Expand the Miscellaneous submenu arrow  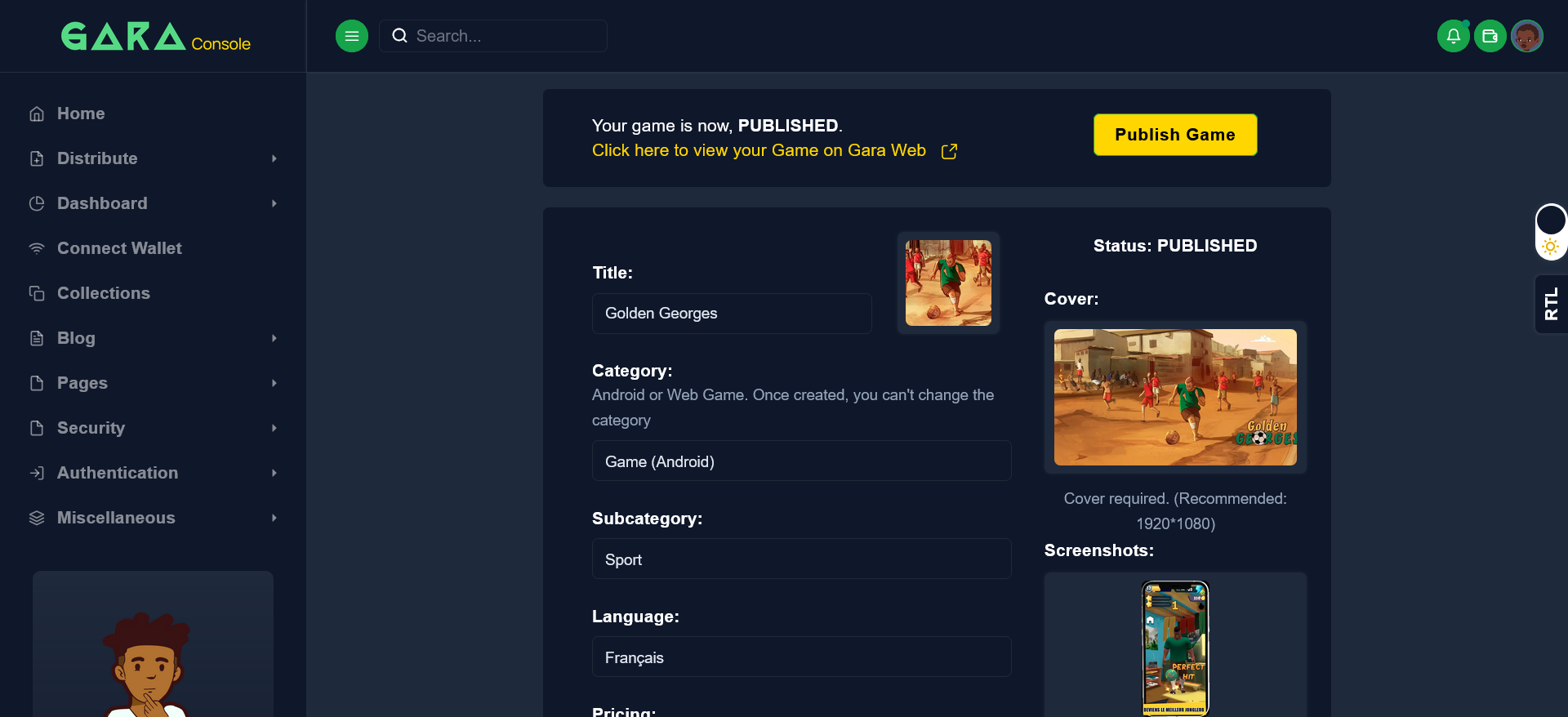pyautogui.click(x=274, y=518)
